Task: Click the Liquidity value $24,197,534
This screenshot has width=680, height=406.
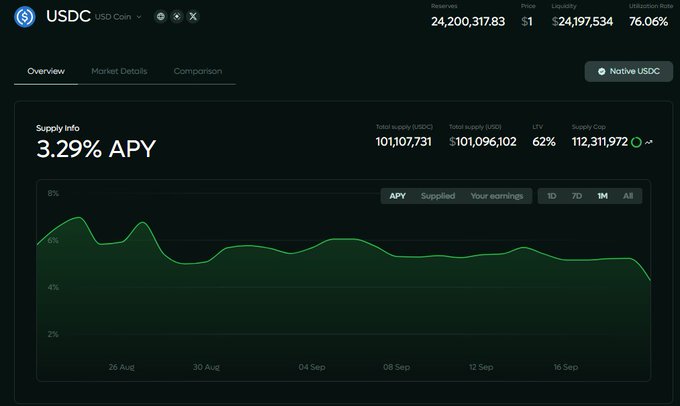Action: tap(582, 22)
